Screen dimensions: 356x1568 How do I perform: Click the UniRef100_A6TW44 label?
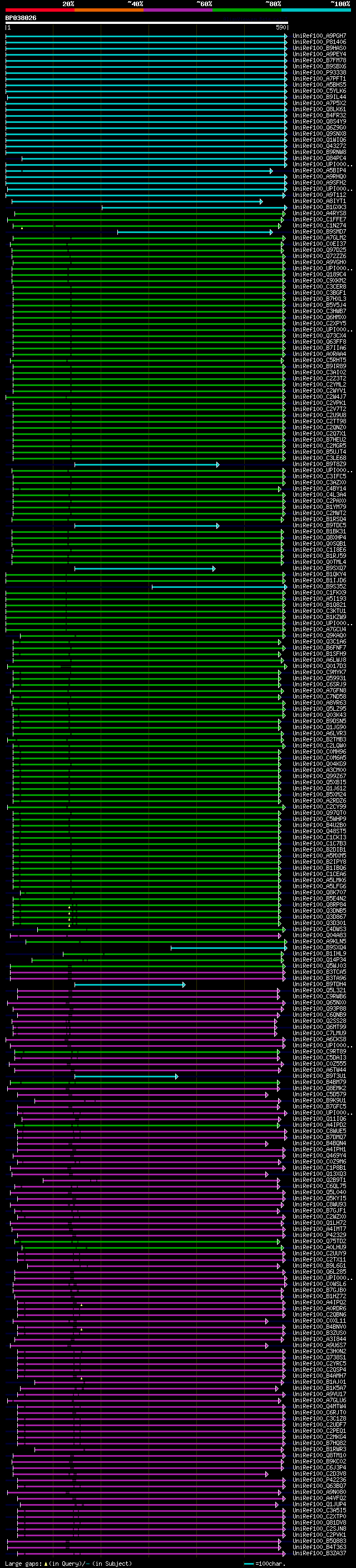(x=319, y=1070)
